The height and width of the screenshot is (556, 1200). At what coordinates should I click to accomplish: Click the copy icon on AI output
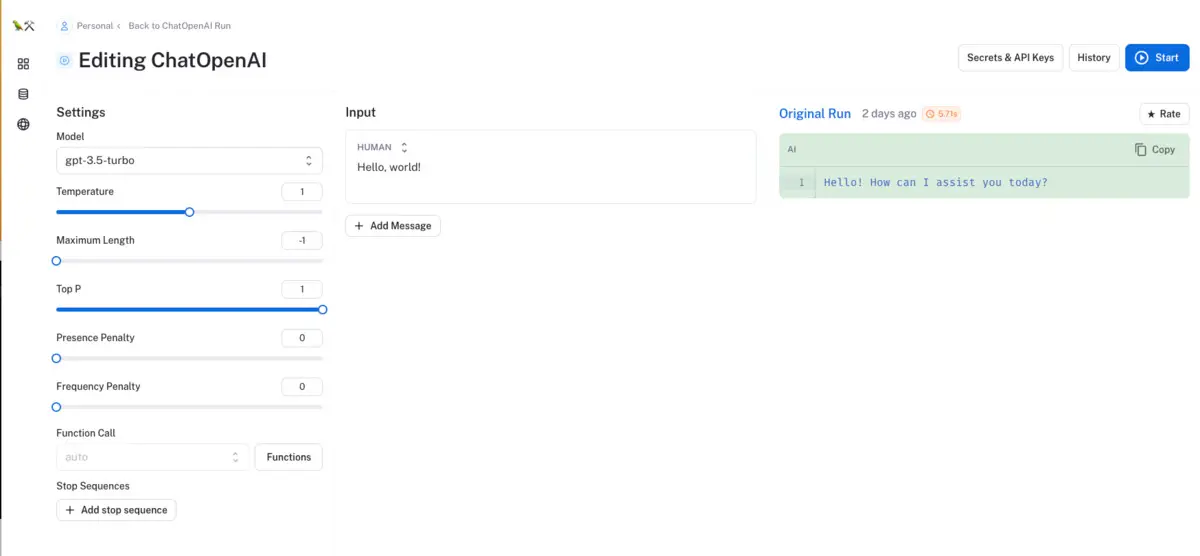[1141, 150]
